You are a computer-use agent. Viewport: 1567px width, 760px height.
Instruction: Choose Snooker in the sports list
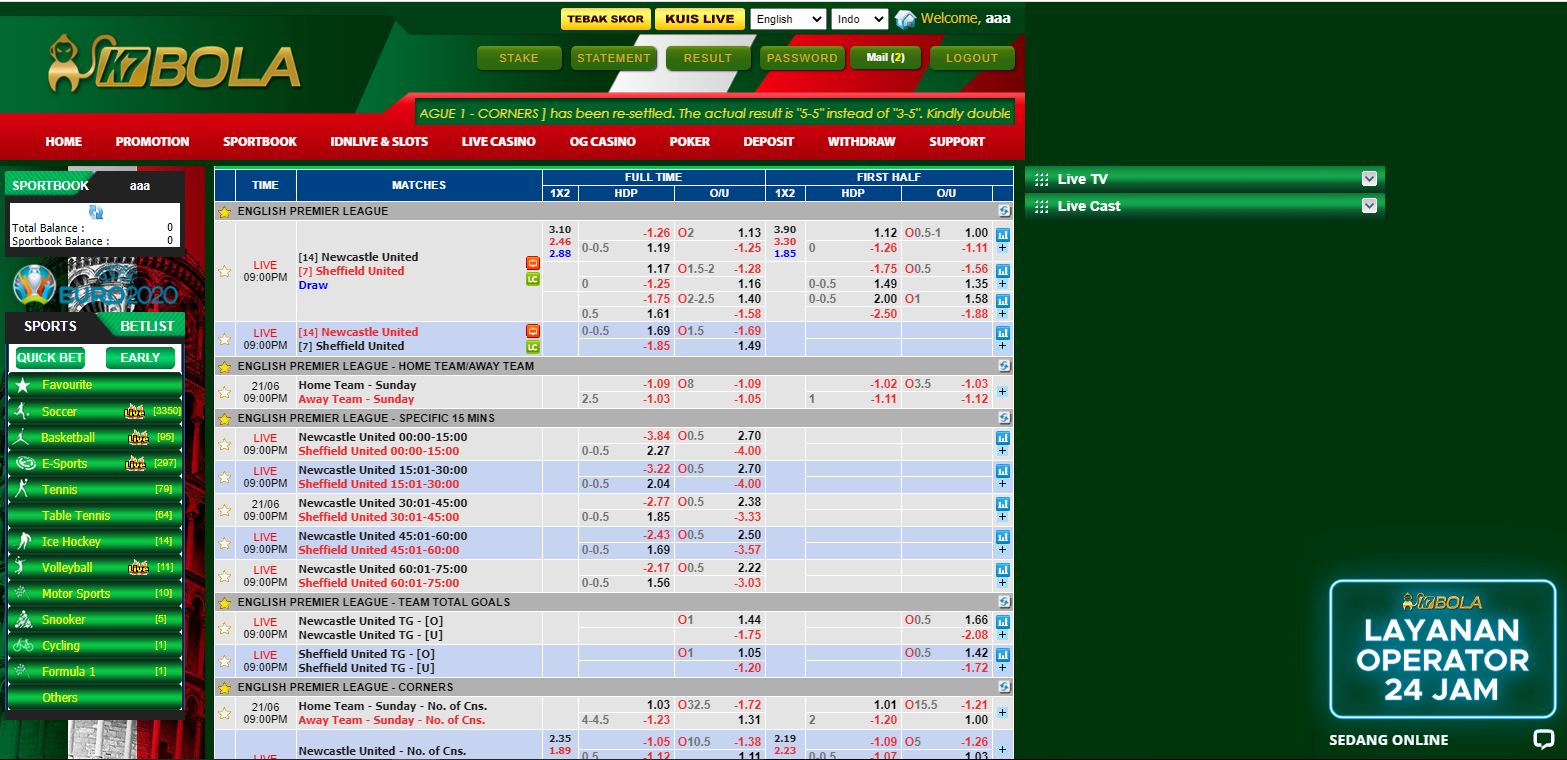coord(95,619)
